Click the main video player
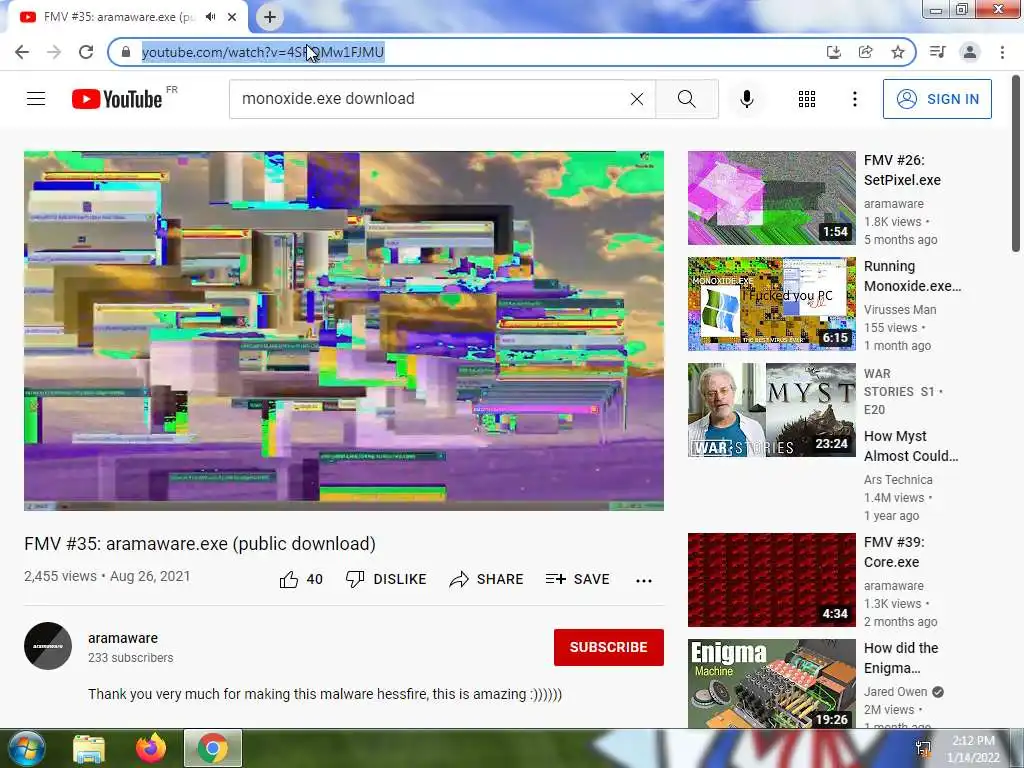 point(344,330)
